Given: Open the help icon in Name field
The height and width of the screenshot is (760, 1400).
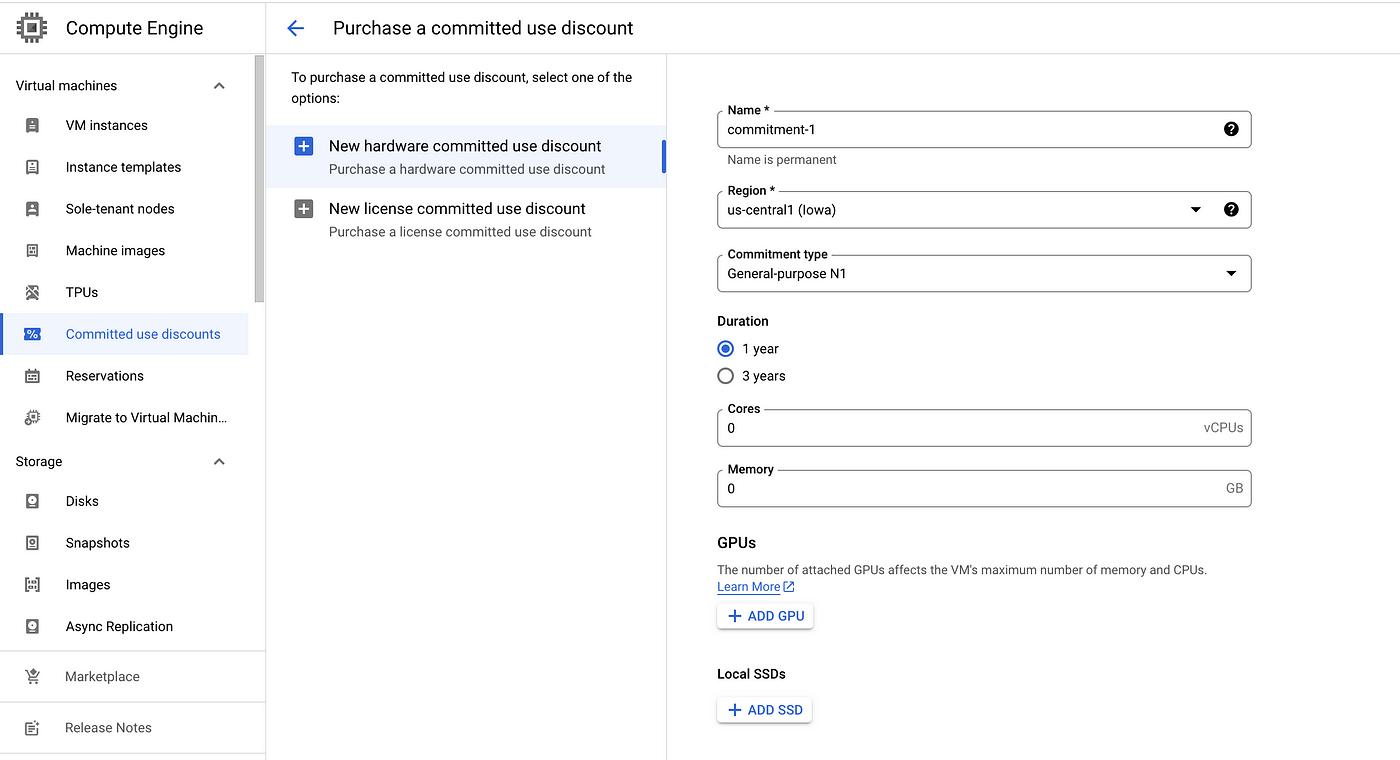Looking at the screenshot, I should (1231, 129).
